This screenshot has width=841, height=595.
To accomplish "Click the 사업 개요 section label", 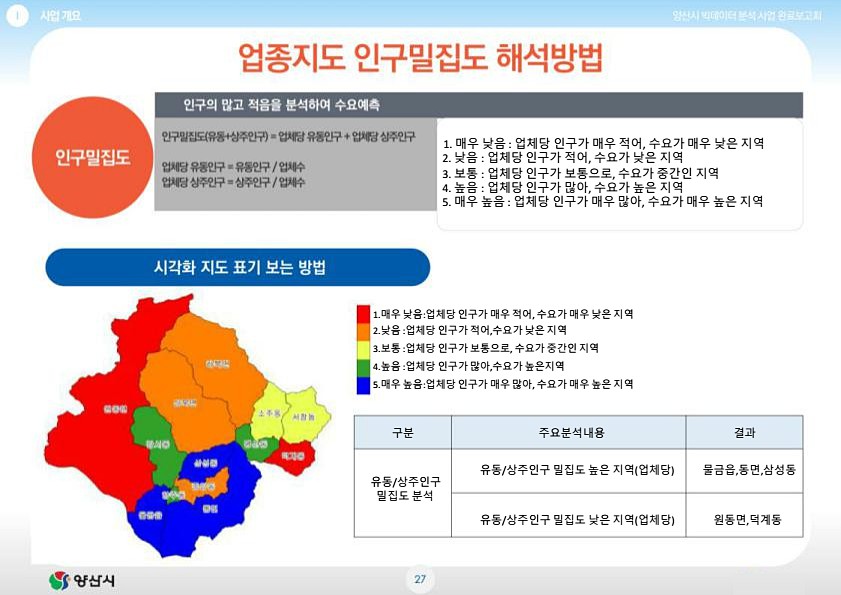I will 60,16.
